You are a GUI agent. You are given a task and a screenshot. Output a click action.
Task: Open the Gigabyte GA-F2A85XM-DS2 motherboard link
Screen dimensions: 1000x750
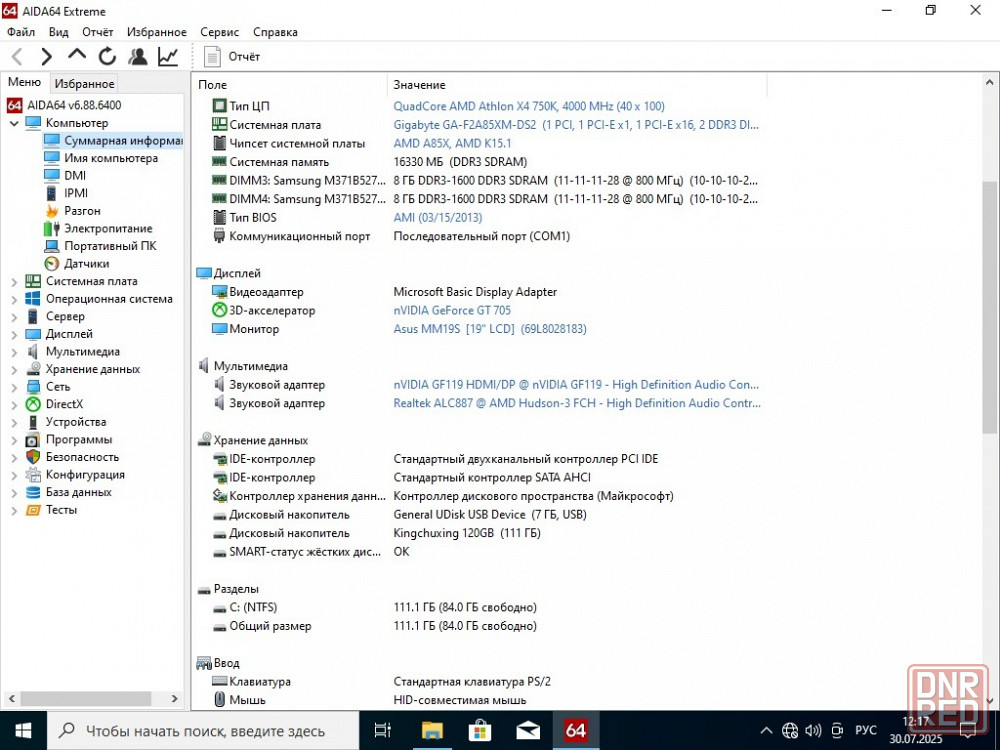click(576, 125)
